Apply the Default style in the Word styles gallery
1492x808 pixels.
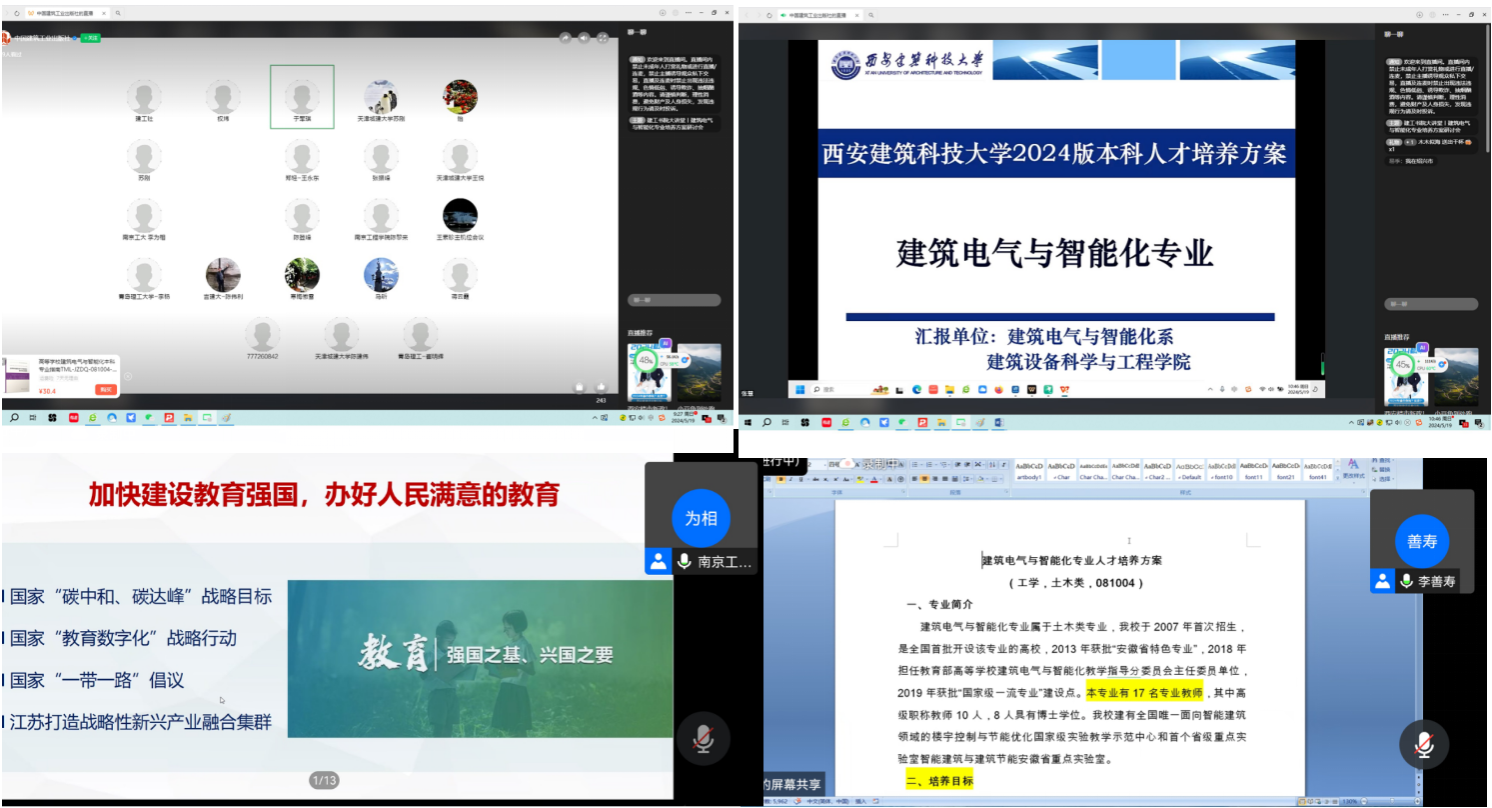[x=1189, y=470]
